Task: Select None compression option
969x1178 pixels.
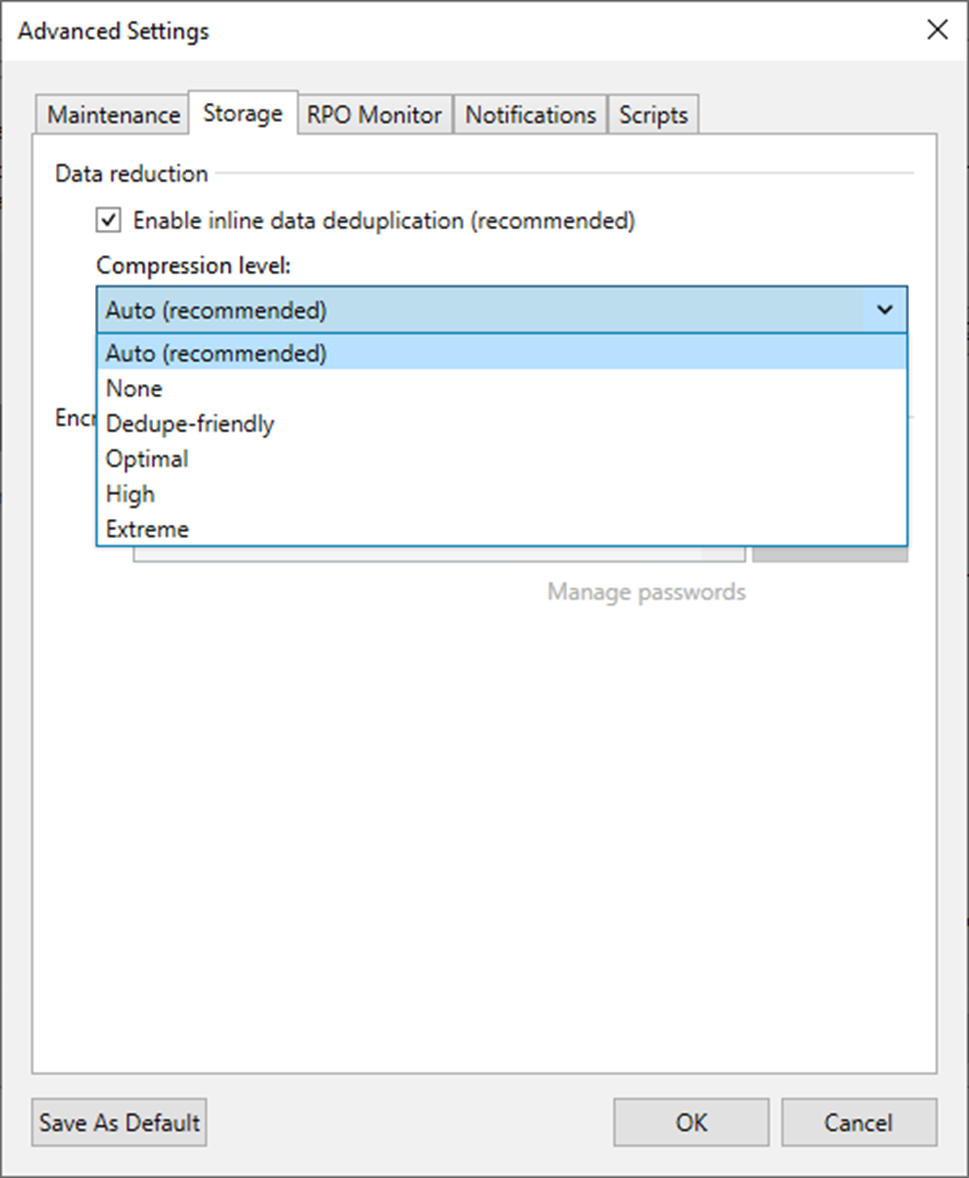Action: 134,388
